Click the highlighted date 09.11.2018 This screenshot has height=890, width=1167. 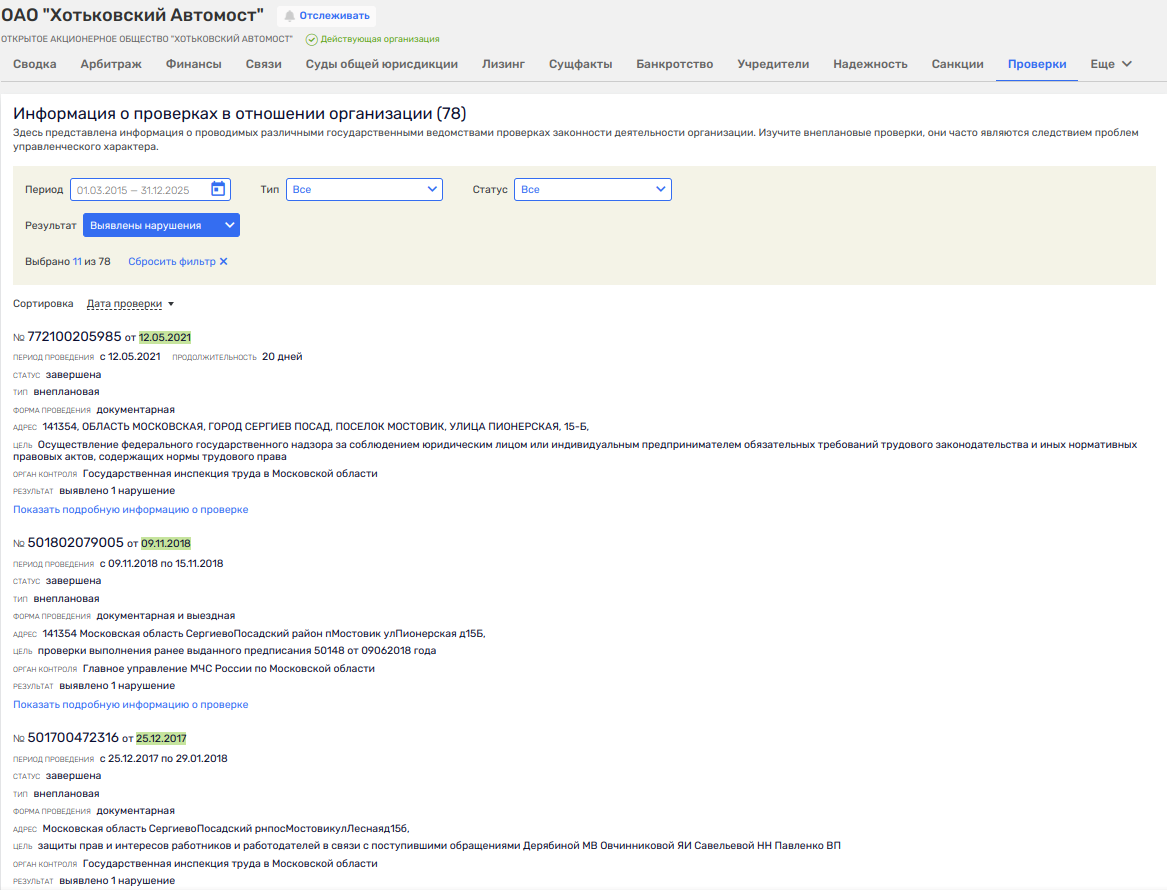(x=166, y=543)
